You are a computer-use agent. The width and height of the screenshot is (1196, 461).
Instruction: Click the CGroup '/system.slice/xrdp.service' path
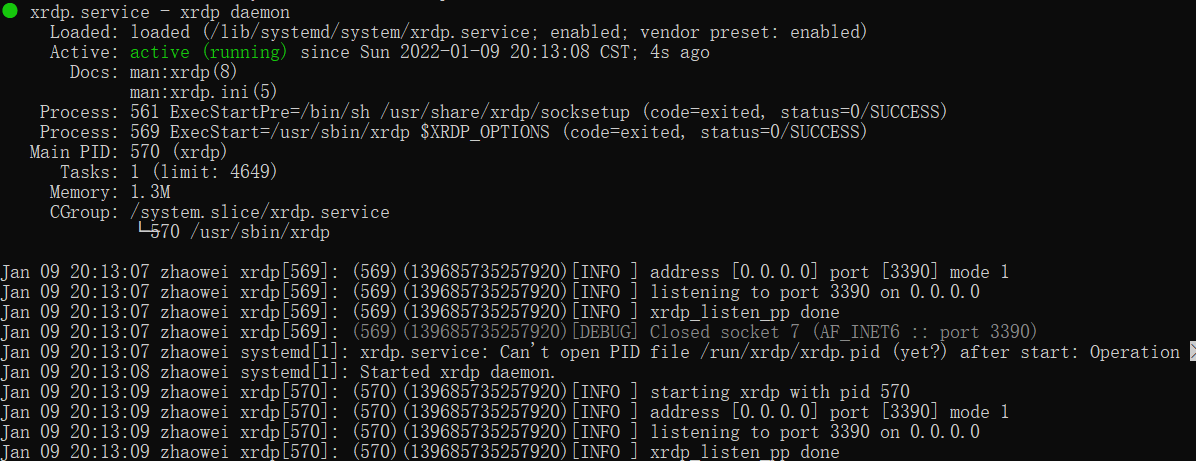click(259, 212)
